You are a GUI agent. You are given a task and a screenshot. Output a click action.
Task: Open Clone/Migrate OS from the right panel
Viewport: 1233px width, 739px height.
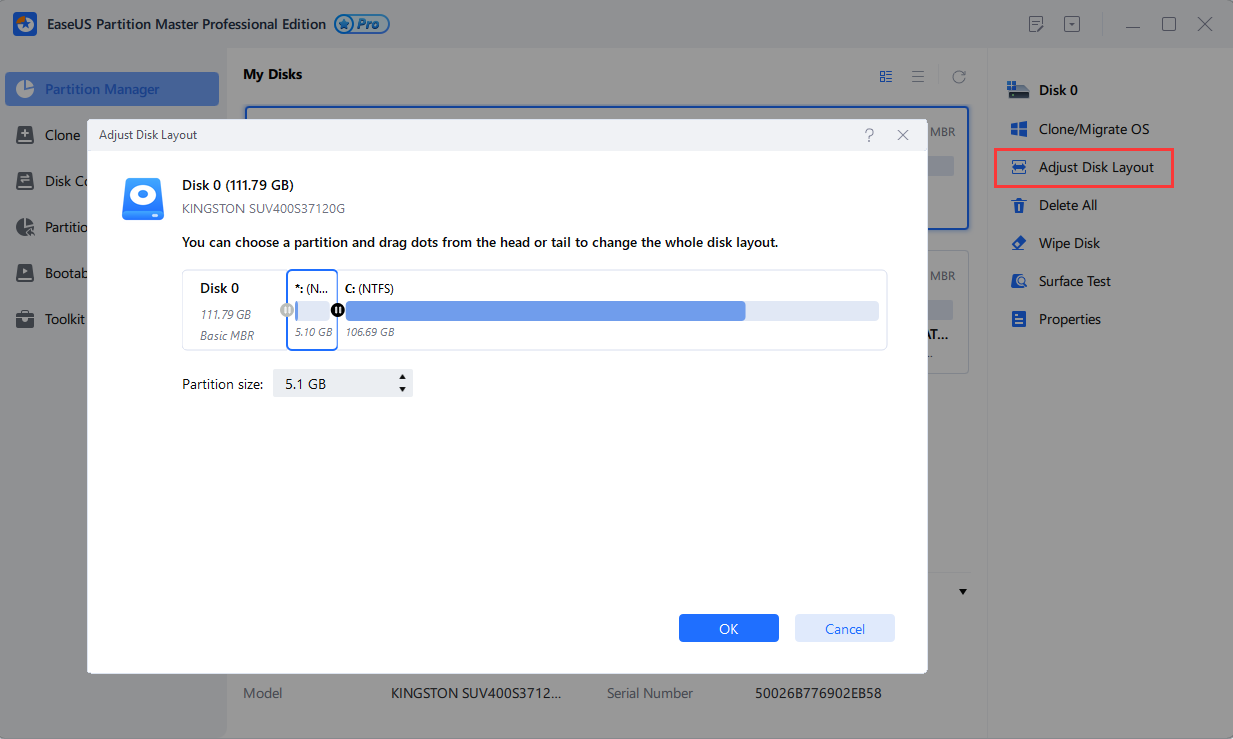[1093, 129]
